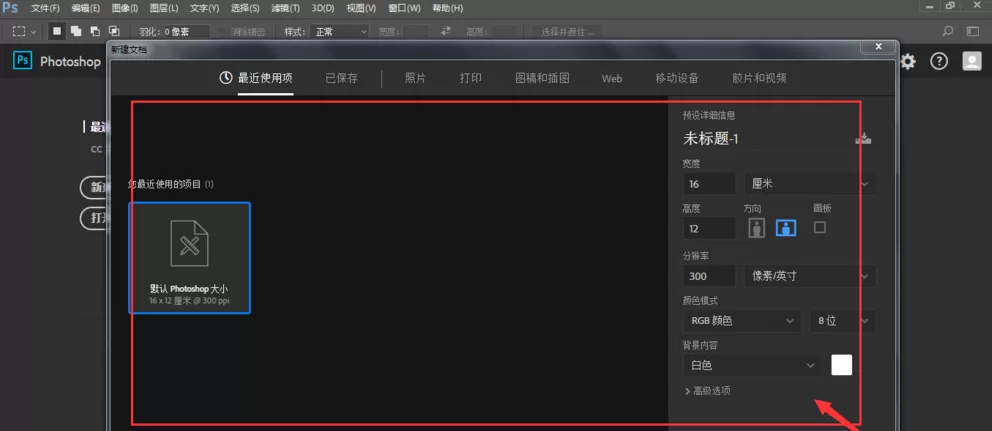Open the help question mark icon

point(939,61)
